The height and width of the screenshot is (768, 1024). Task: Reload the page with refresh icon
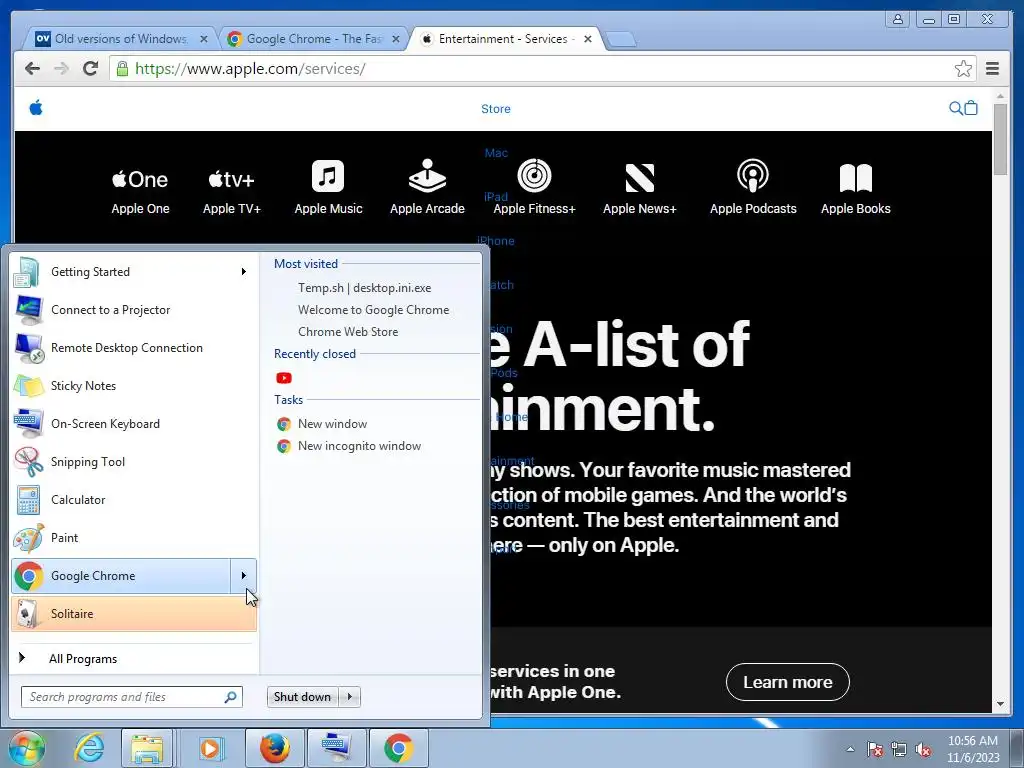(91, 69)
